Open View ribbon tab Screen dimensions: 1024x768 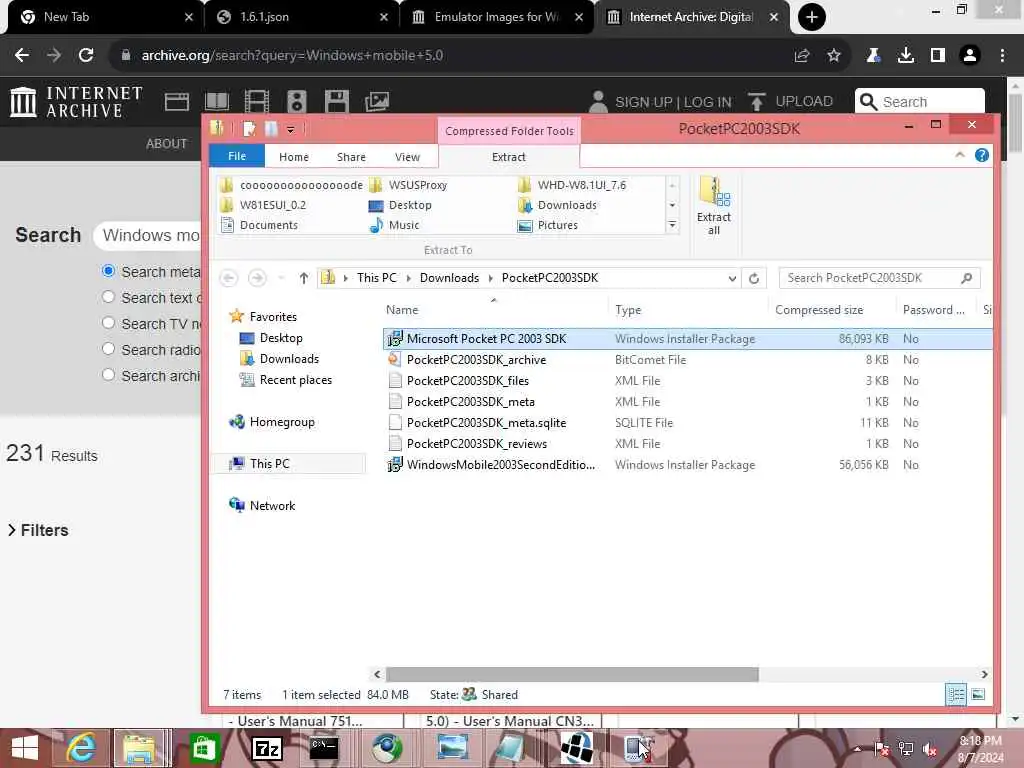coord(408,157)
